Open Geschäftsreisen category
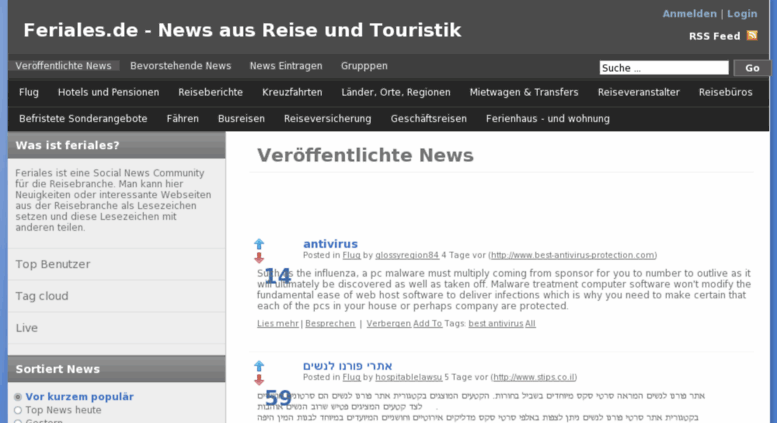777x423 pixels. [x=429, y=118]
